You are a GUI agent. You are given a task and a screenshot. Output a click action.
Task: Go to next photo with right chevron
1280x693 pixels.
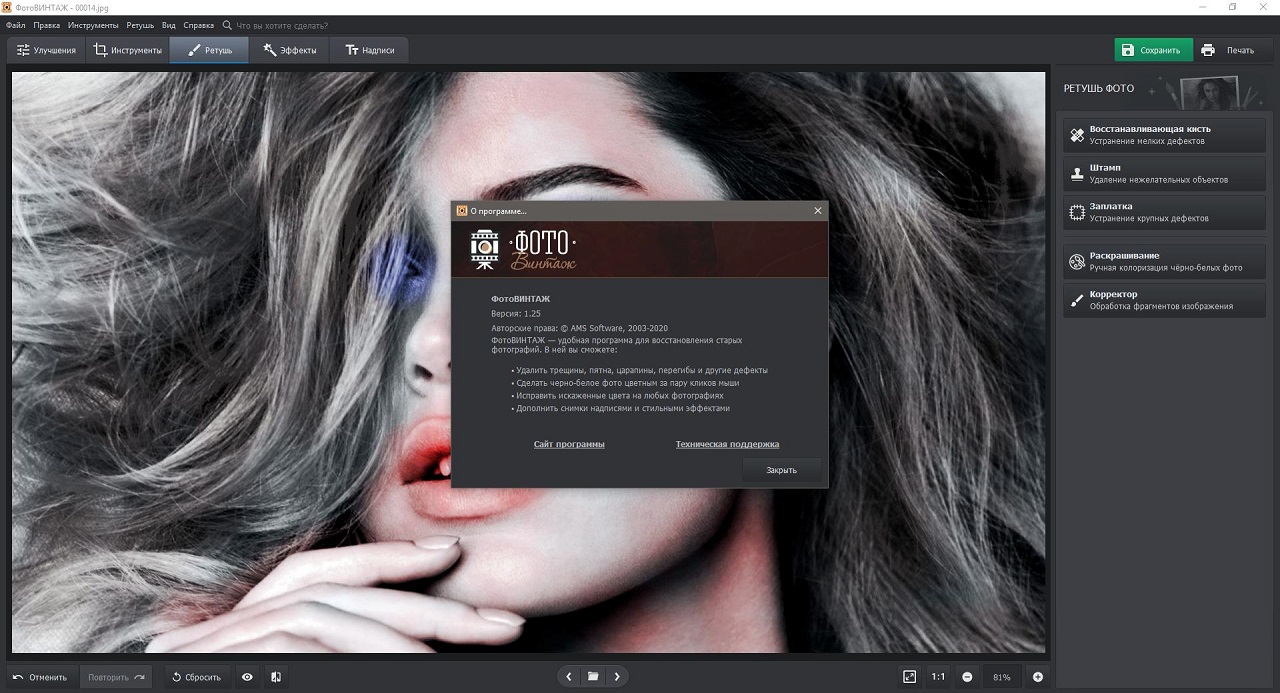point(618,677)
